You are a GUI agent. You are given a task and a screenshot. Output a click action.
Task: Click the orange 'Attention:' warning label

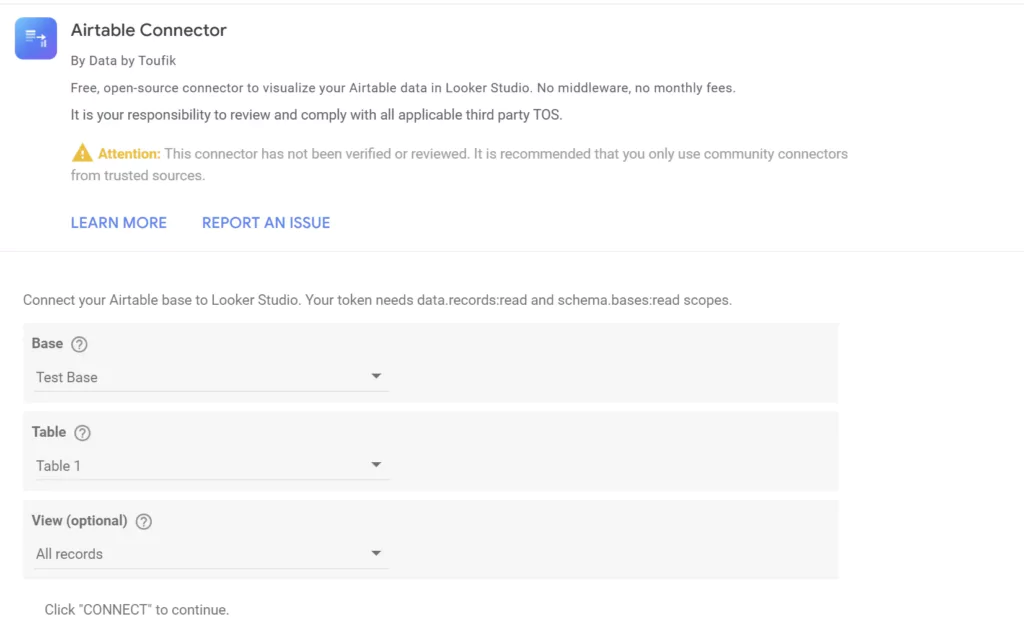[129, 154]
